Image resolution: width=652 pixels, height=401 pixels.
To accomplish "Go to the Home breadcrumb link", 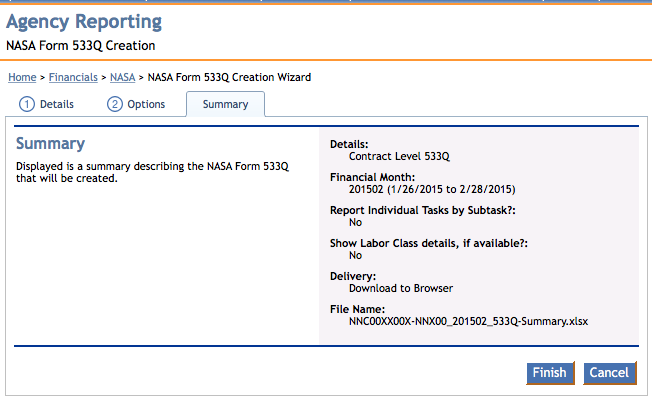I will pos(22,77).
